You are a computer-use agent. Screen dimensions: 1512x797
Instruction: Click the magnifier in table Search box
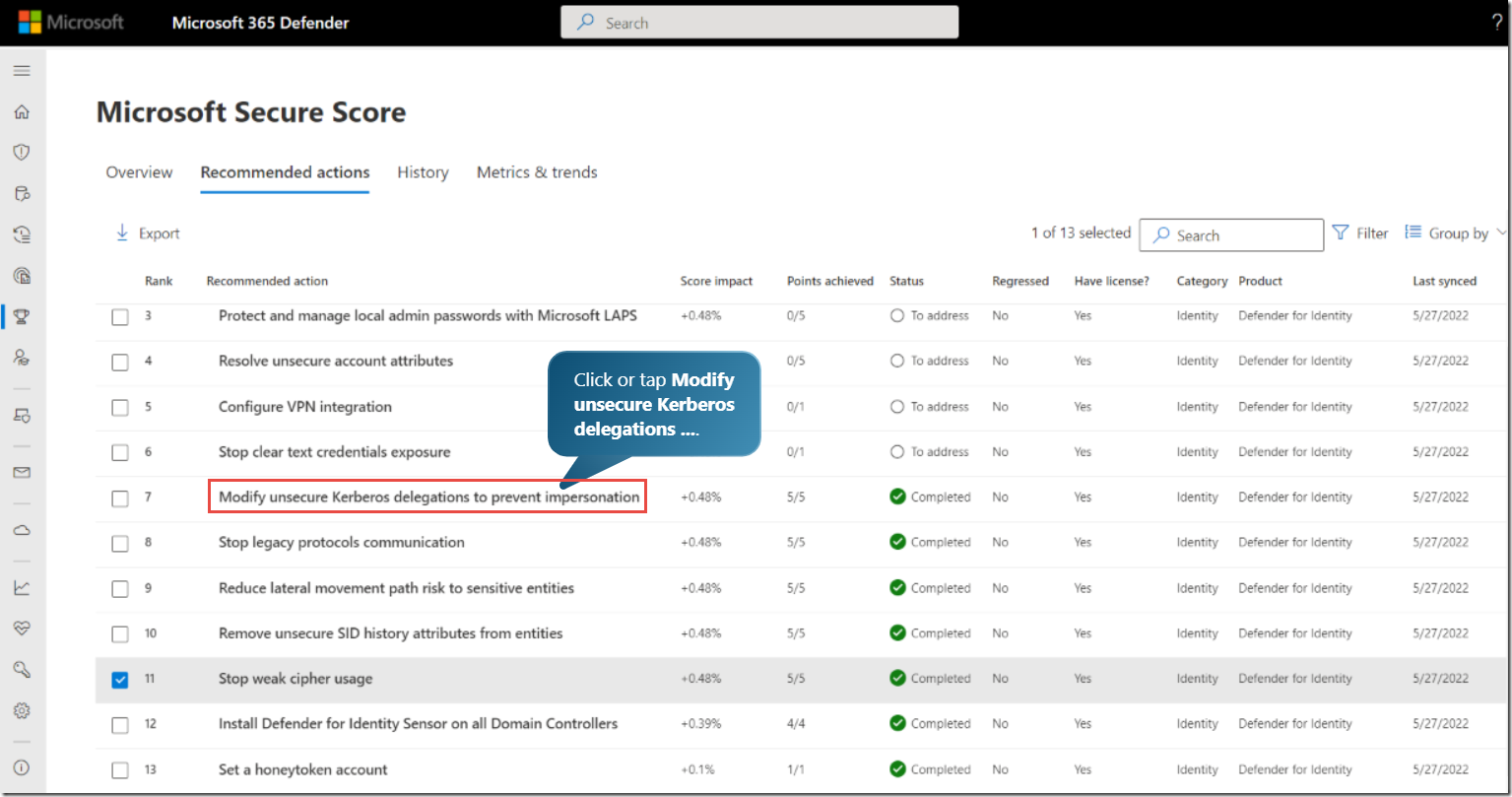coord(1161,235)
